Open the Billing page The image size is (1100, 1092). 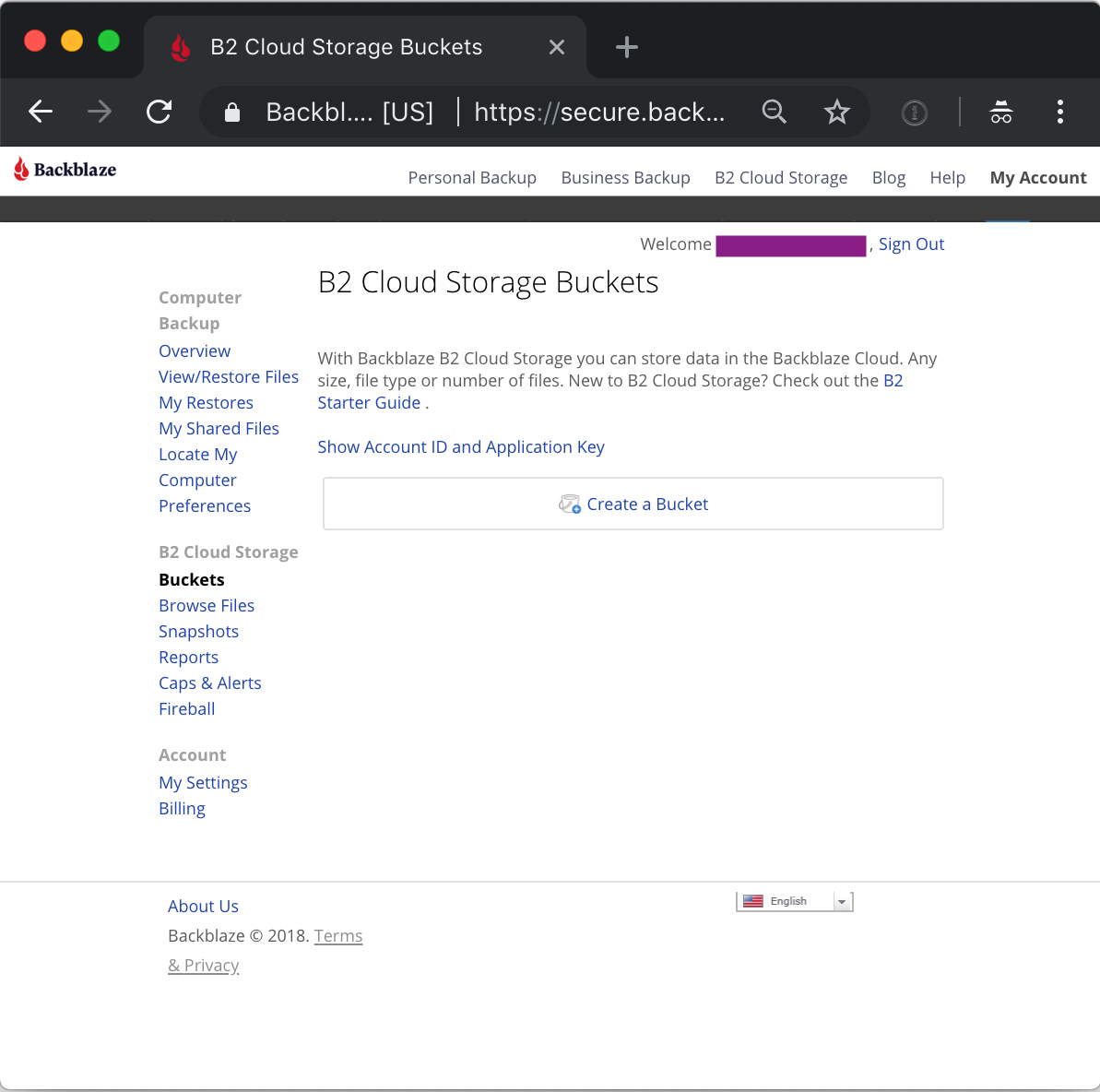point(182,809)
